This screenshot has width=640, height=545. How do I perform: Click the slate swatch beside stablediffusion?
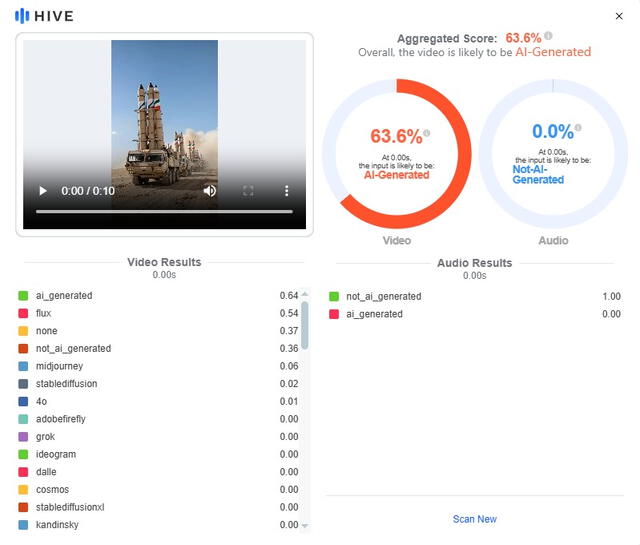pos(23,384)
